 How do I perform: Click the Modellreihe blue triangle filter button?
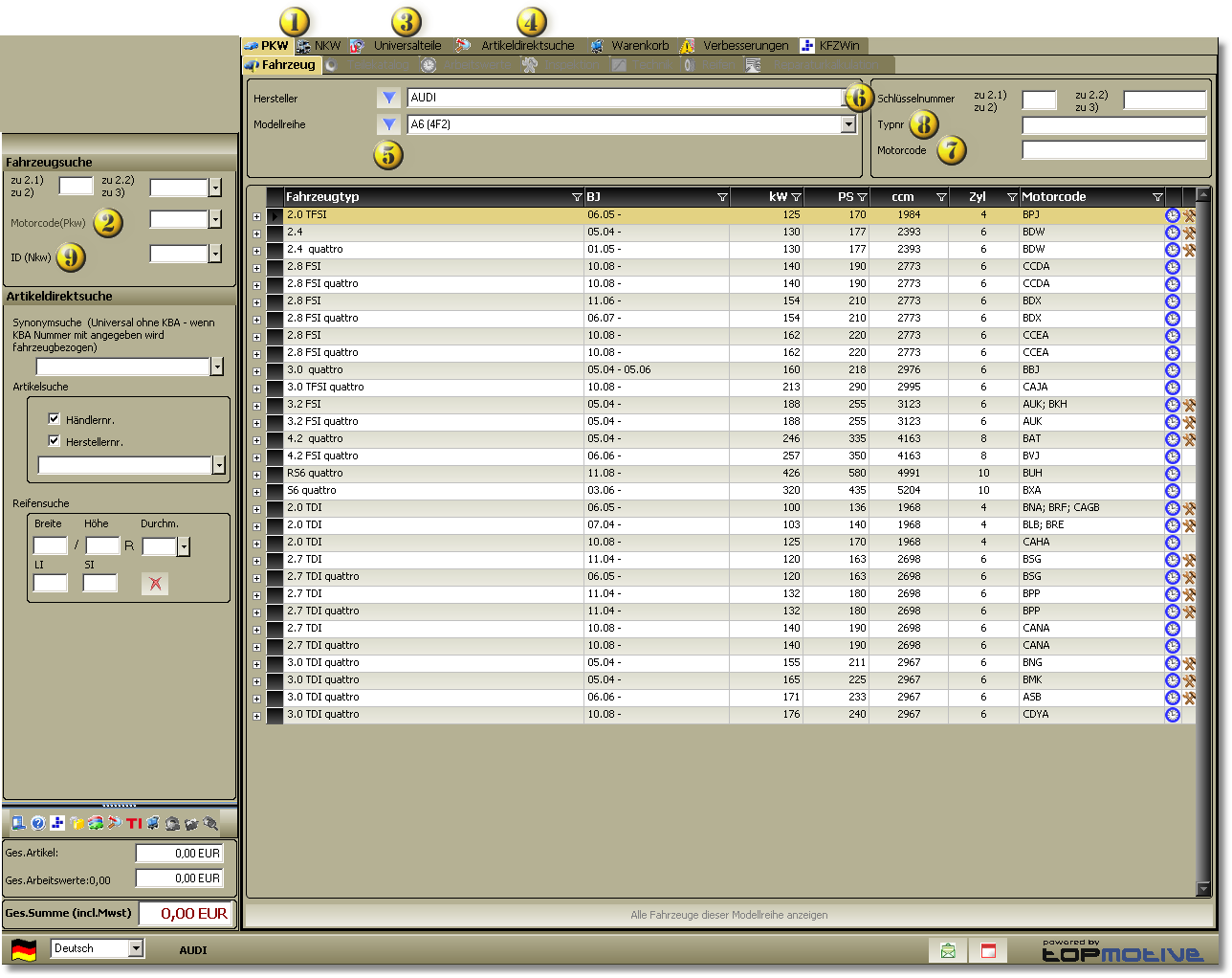point(388,124)
